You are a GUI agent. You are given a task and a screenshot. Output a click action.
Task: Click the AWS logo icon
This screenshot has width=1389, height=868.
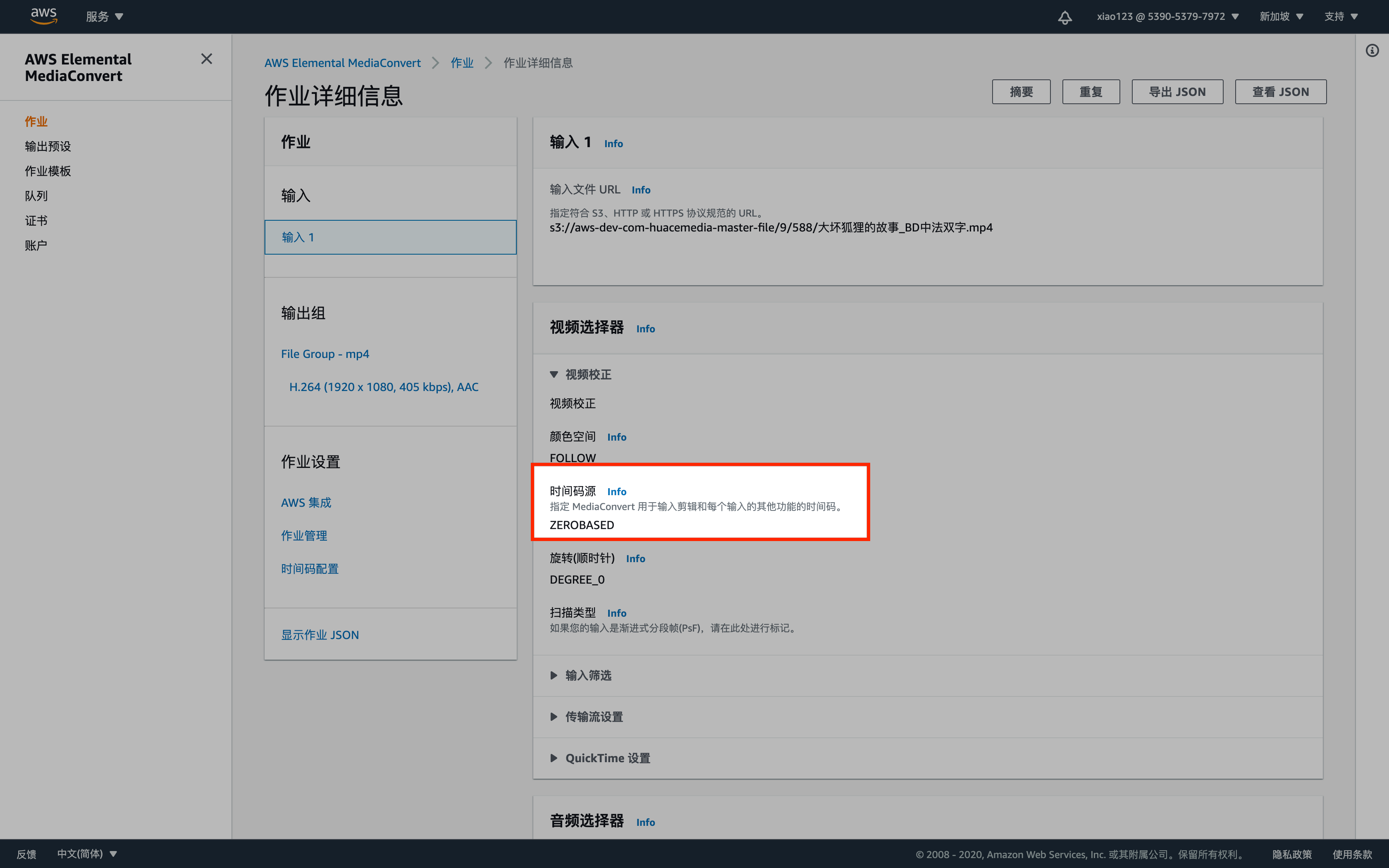pyautogui.click(x=44, y=16)
